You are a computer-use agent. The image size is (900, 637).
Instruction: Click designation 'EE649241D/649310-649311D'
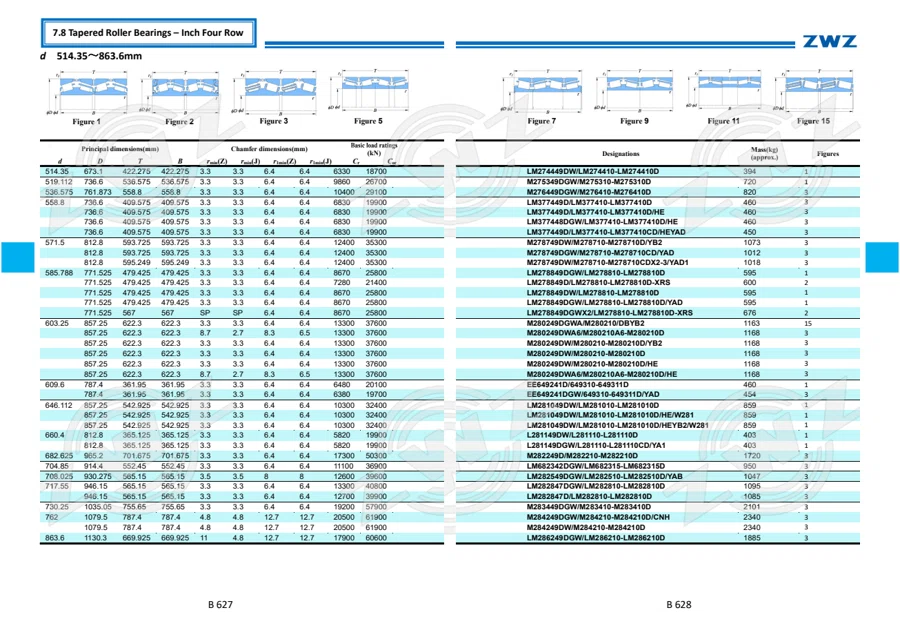[x=577, y=384]
